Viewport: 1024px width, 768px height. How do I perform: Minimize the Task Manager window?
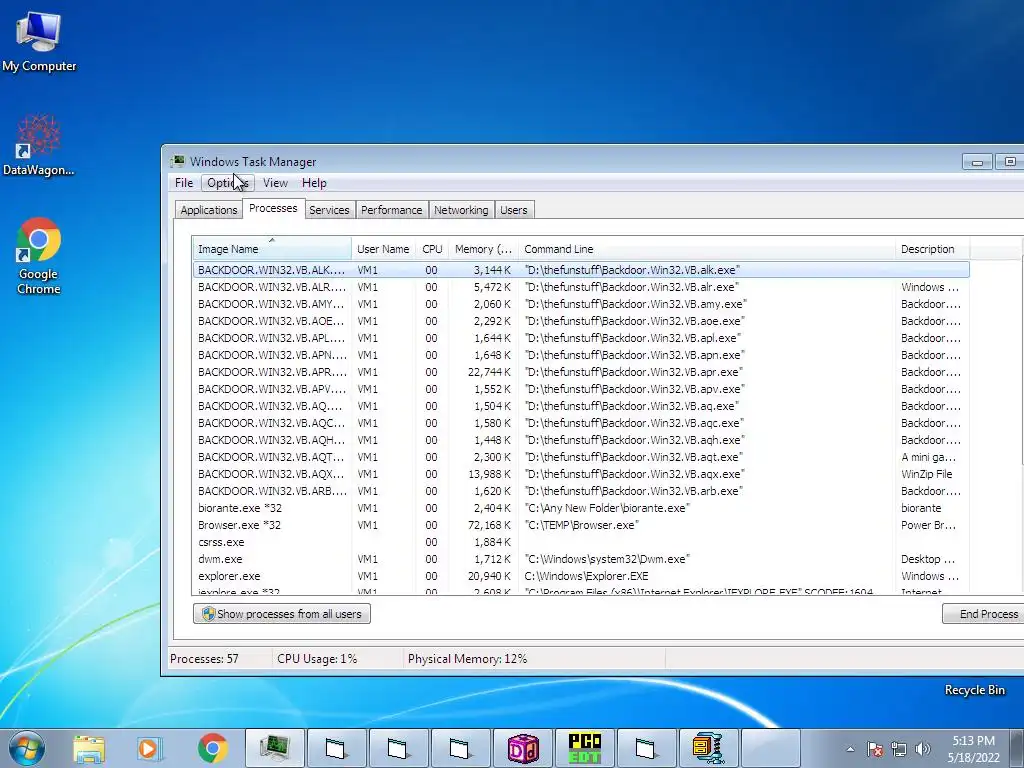pyautogui.click(x=977, y=161)
